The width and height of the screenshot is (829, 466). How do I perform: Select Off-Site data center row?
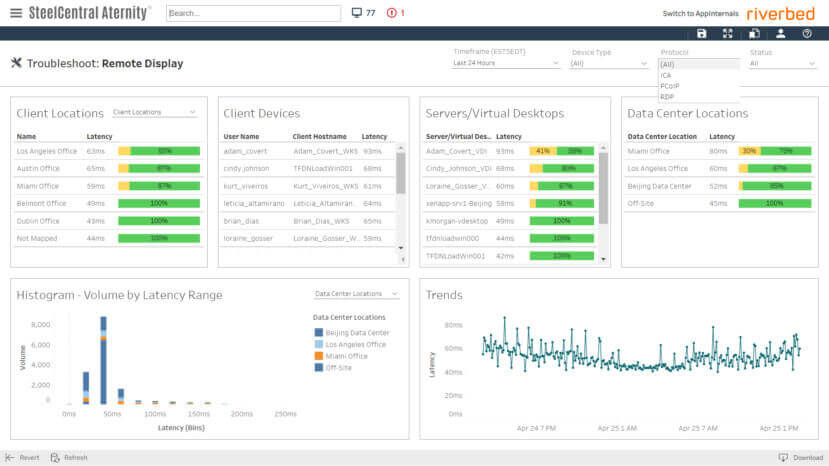click(719, 204)
